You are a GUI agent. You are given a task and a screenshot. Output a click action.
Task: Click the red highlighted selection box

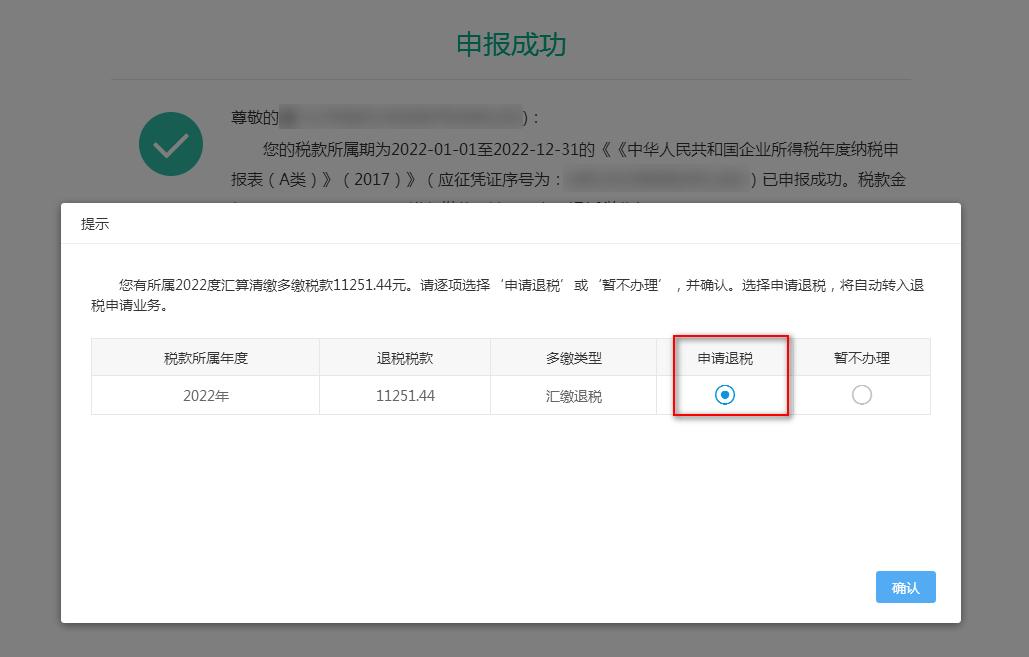click(x=731, y=375)
